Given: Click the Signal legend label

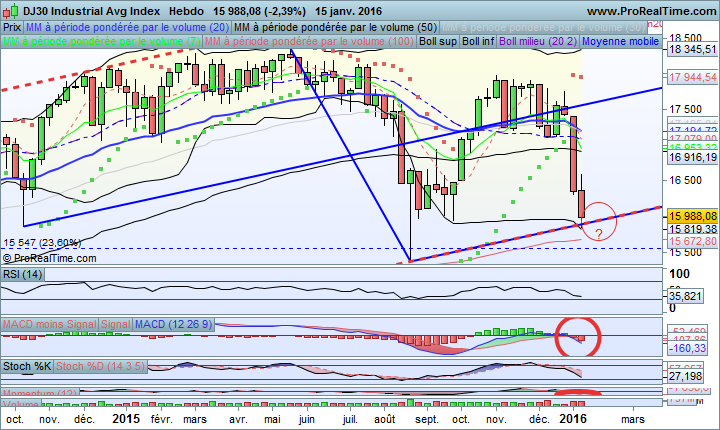Looking at the screenshot, I should [x=115, y=324].
